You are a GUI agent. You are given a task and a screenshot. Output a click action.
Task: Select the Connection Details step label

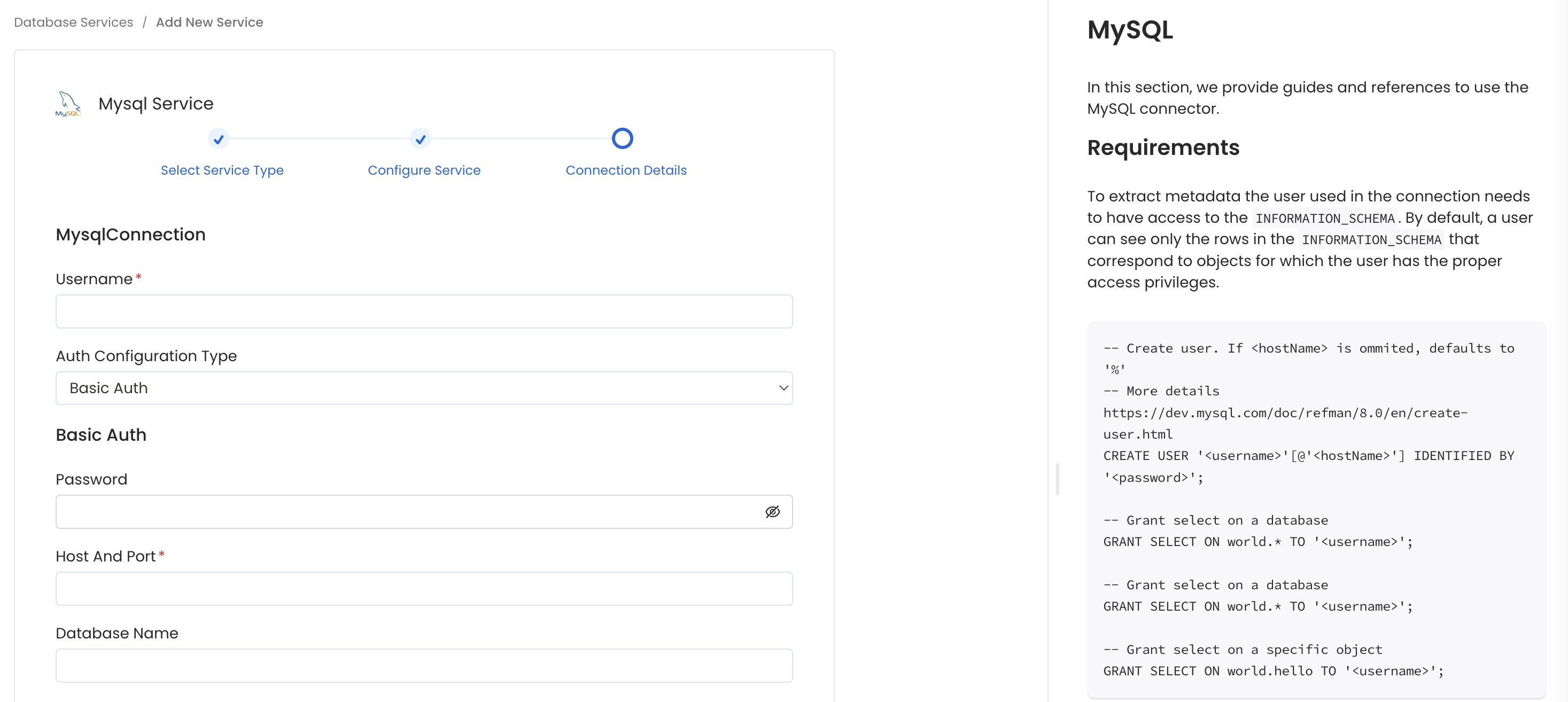pos(626,170)
